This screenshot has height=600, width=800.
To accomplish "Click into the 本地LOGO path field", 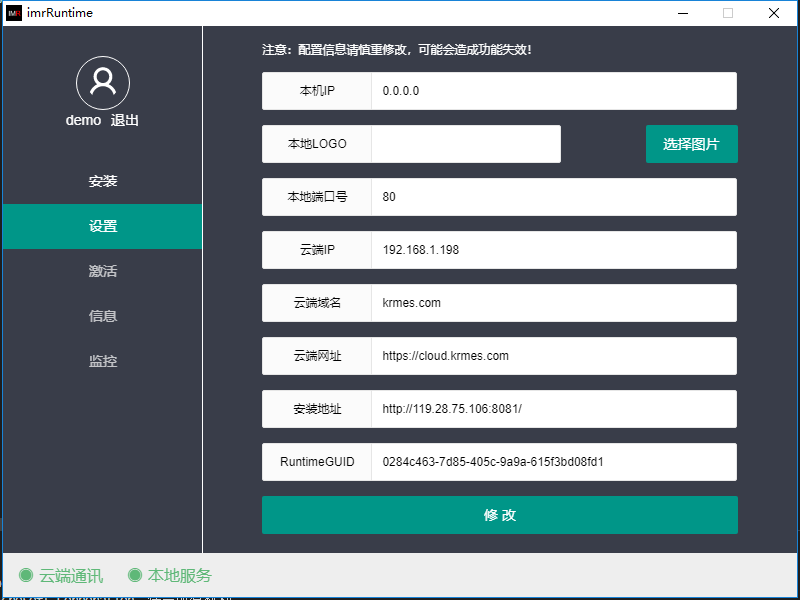I will (465, 144).
